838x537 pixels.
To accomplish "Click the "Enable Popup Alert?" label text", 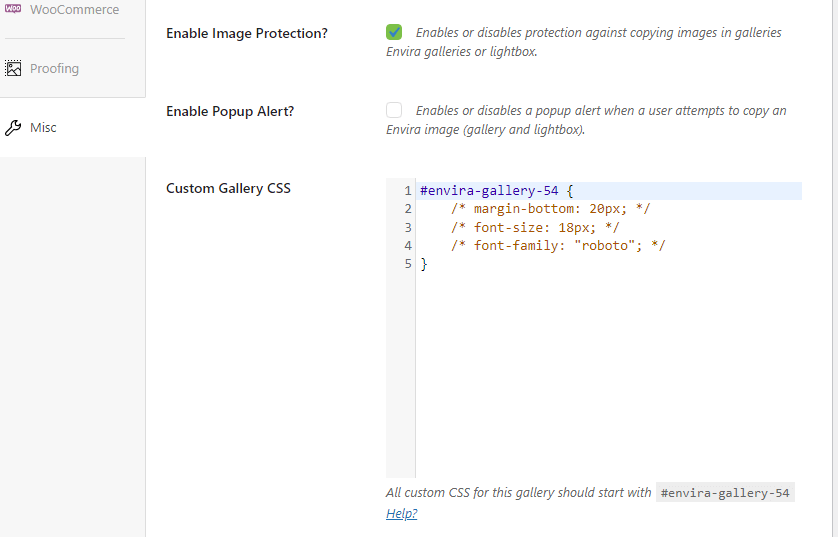I will pos(230,111).
